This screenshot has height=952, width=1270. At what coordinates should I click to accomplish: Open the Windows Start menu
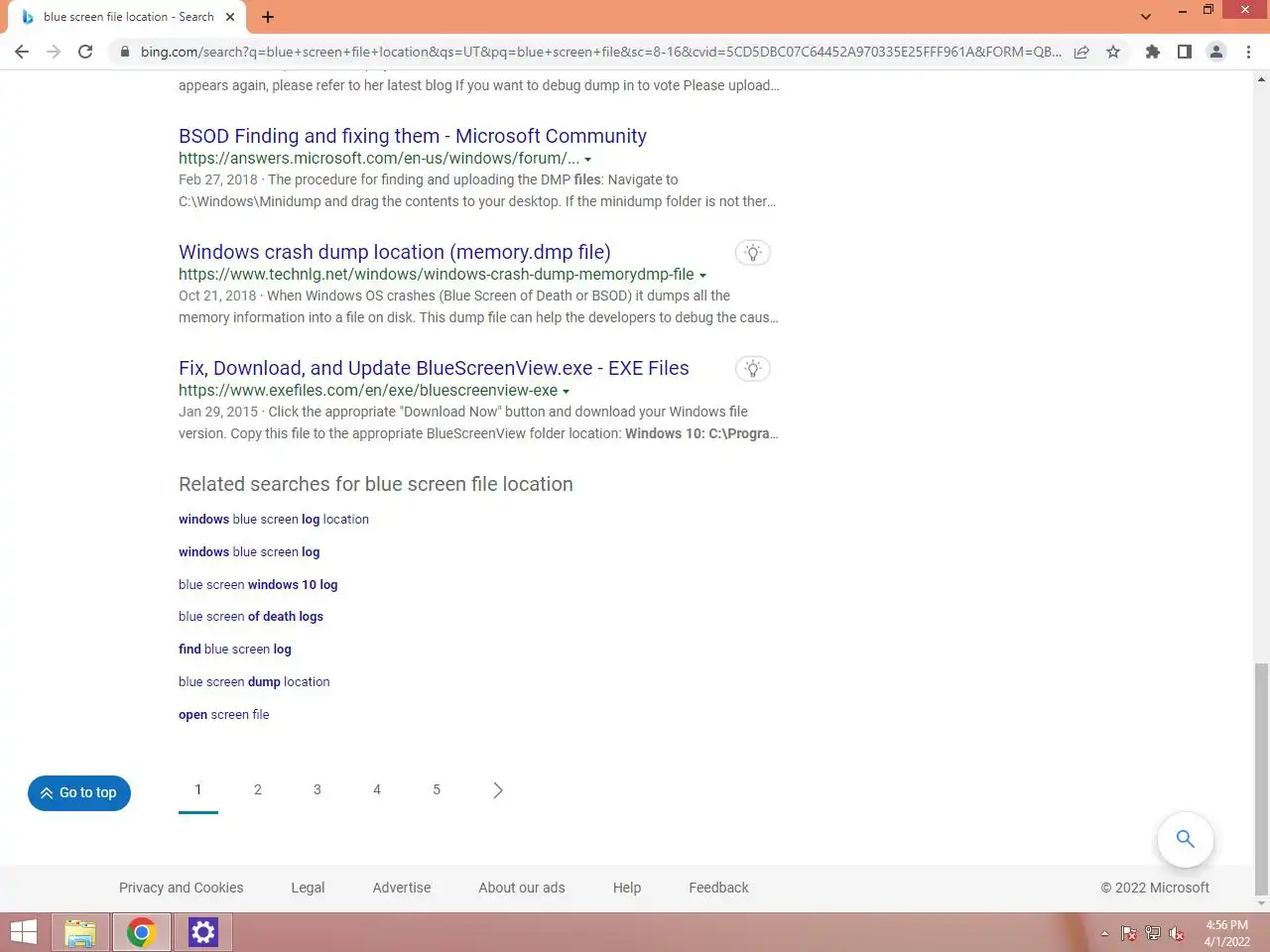[x=24, y=932]
